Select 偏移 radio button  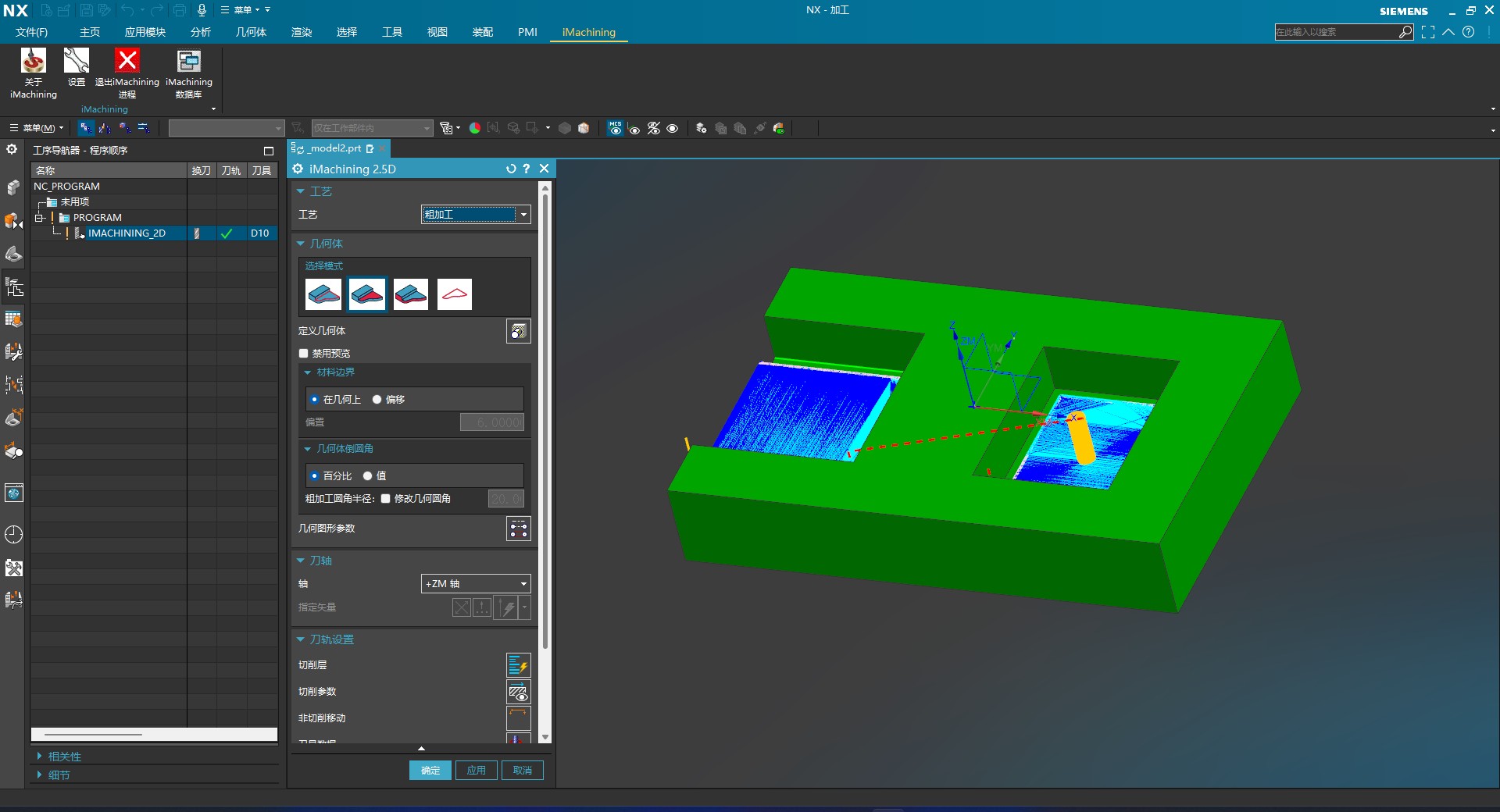(377, 400)
